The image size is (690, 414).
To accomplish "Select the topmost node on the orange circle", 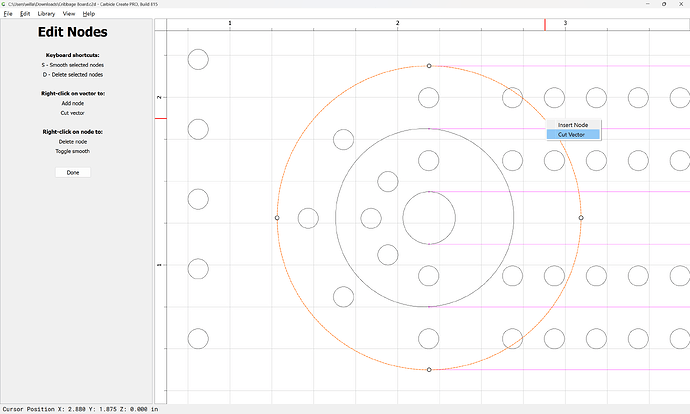I will [x=429, y=66].
